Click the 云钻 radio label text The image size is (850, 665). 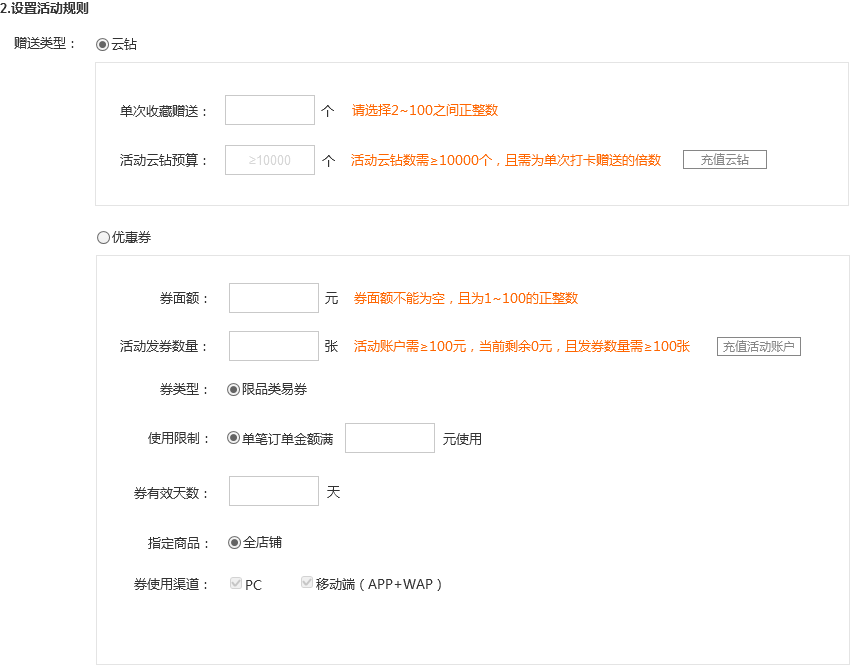tap(124, 44)
